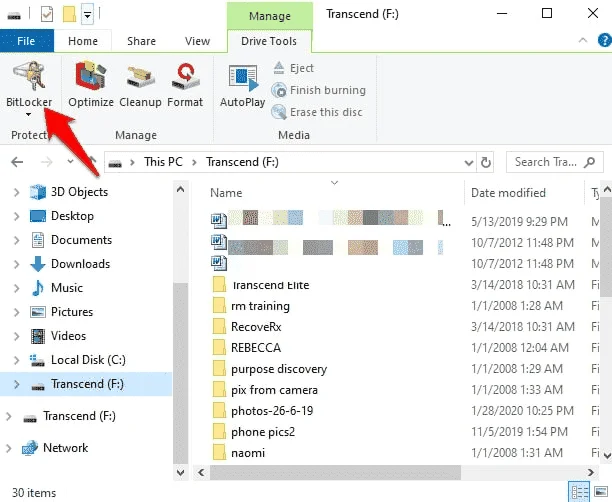
Task: Click Eject in the Media group
Action: pos(294,68)
